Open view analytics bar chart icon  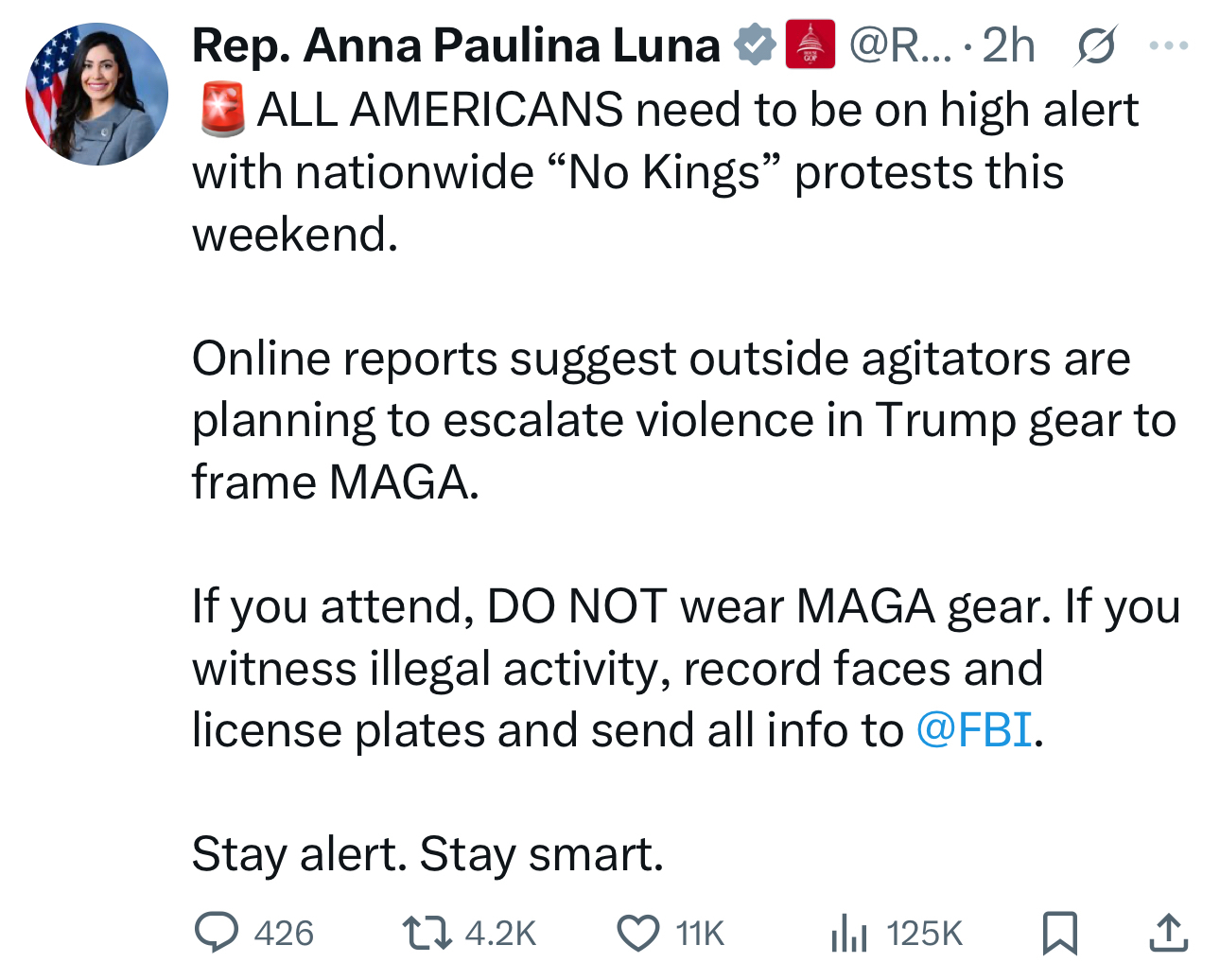pyautogui.click(x=848, y=933)
